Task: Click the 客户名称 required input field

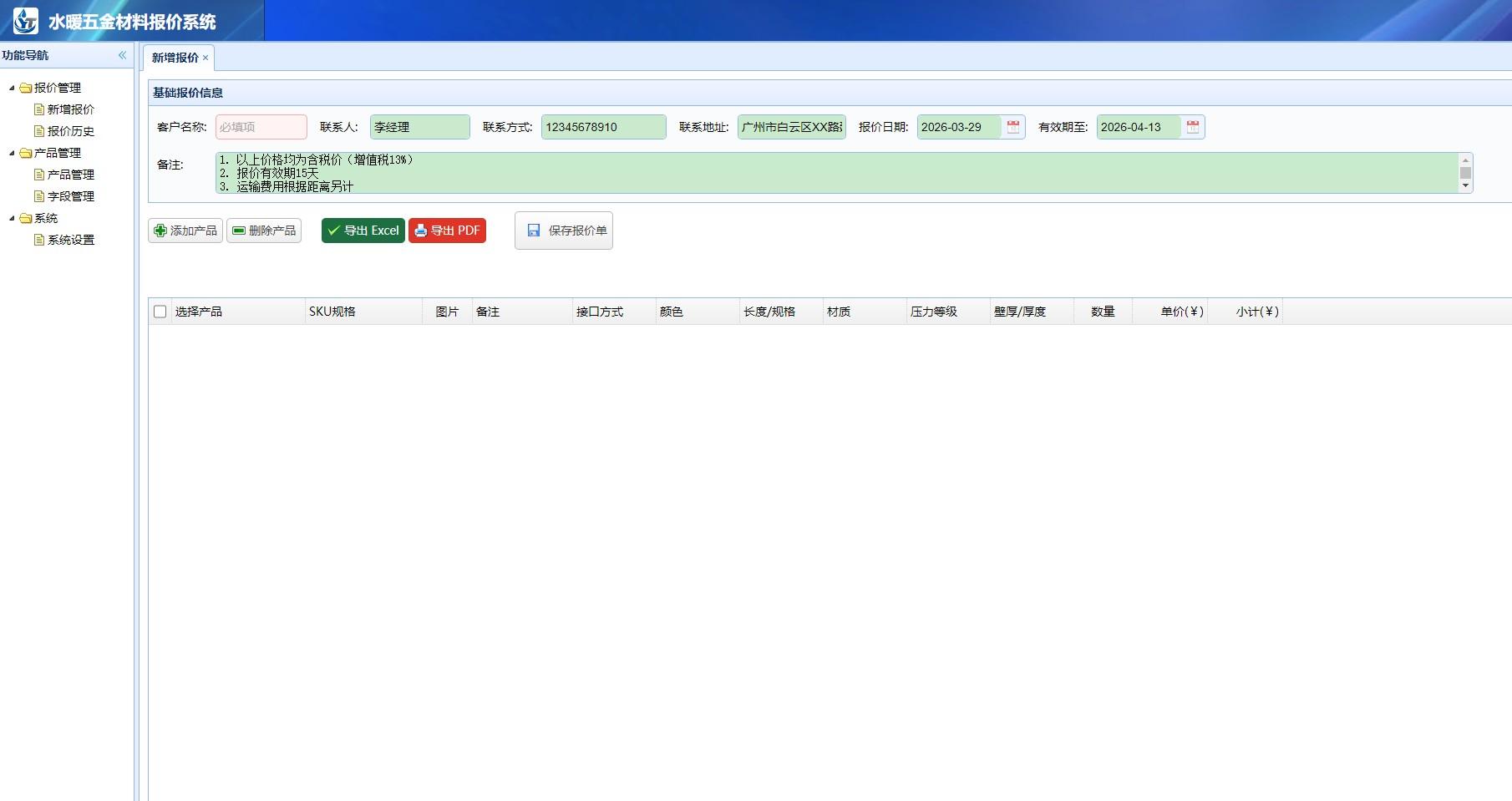Action: [261, 127]
